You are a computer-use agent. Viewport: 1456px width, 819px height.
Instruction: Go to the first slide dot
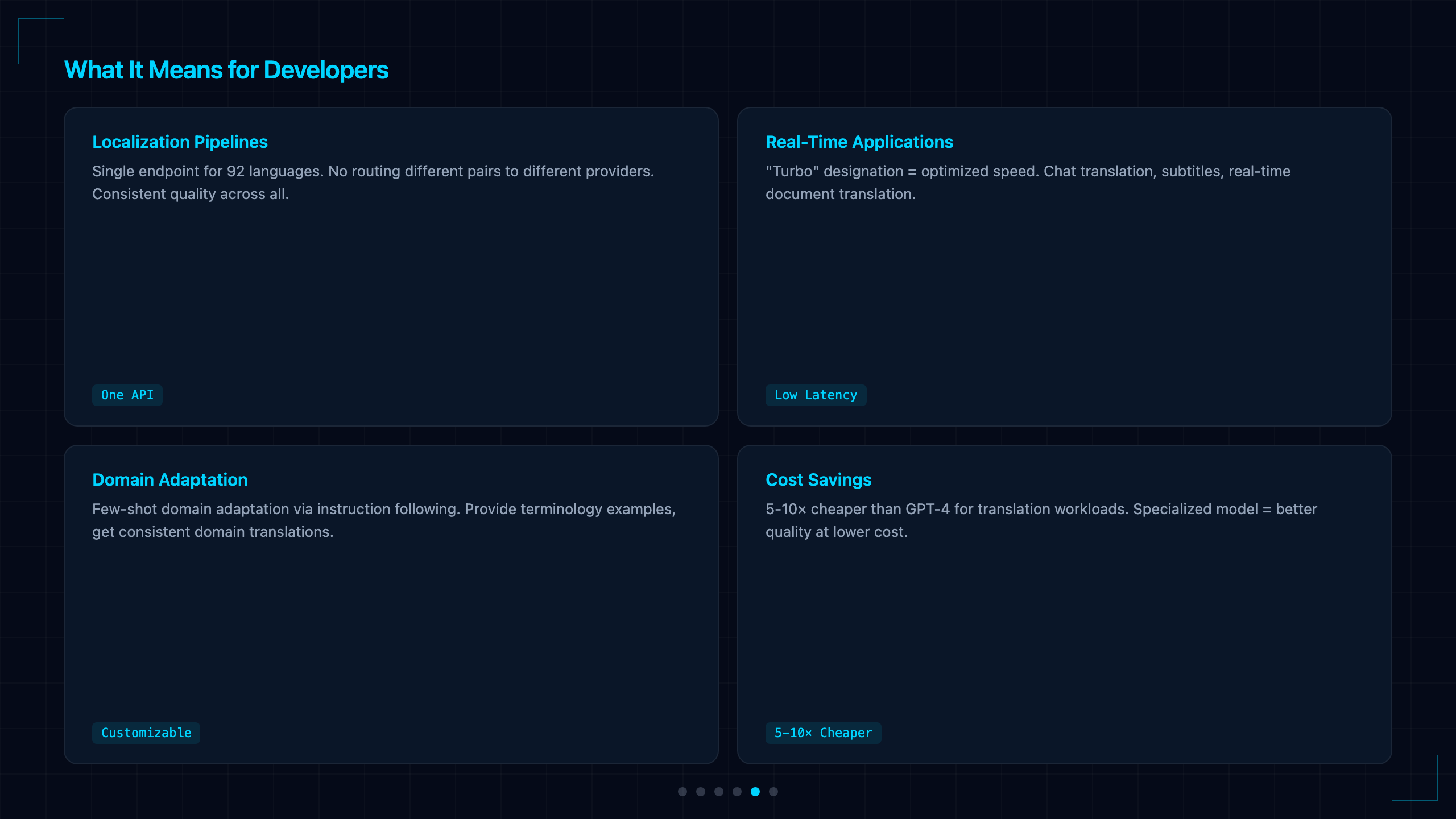682,792
